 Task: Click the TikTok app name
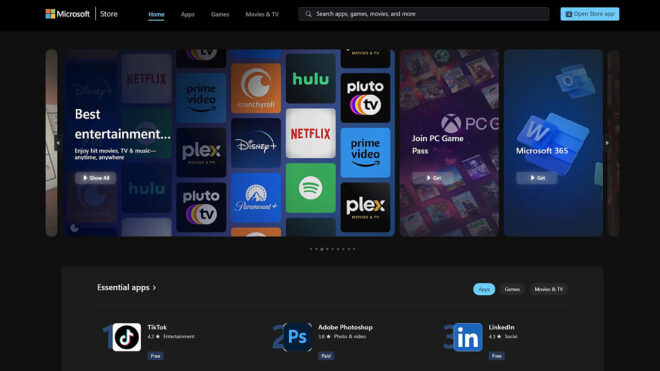pos(157,327)
